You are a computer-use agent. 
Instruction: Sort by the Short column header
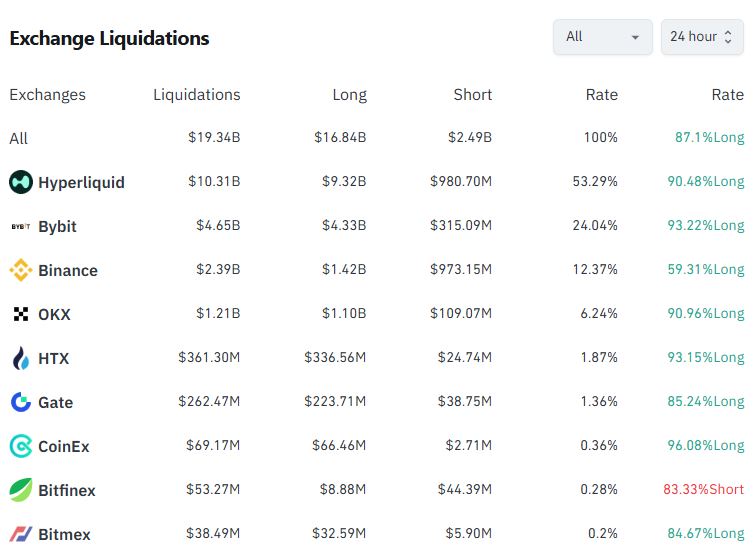coord(472,95)
